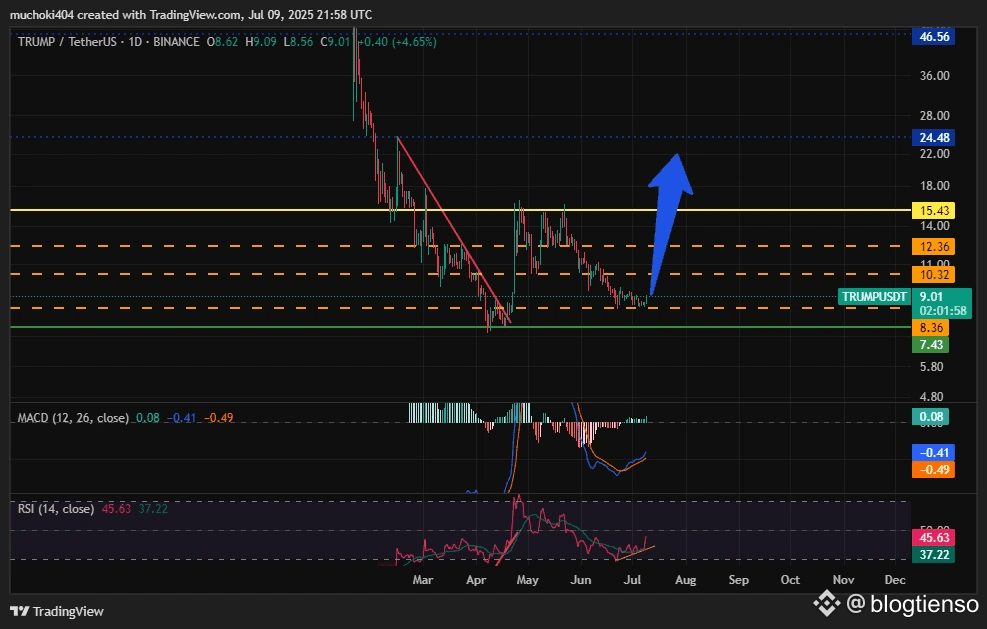This screenshot has height=629, width=987.
Task: Click the May label on the time axis
Action: click(x=527, y=580)
